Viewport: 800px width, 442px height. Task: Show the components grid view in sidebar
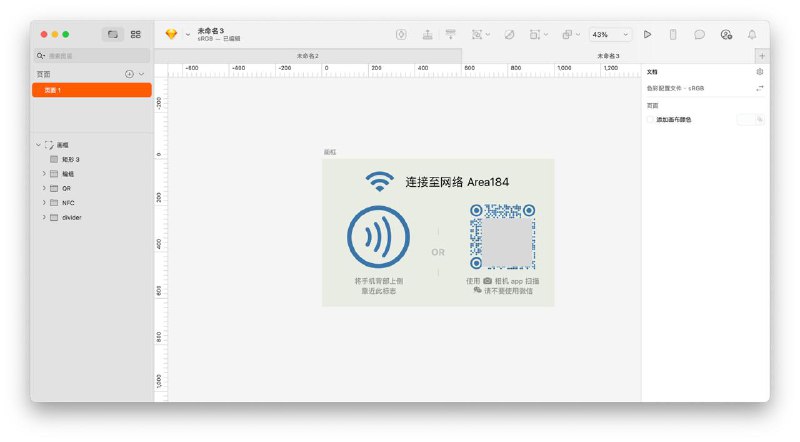[x=136, y=34]
